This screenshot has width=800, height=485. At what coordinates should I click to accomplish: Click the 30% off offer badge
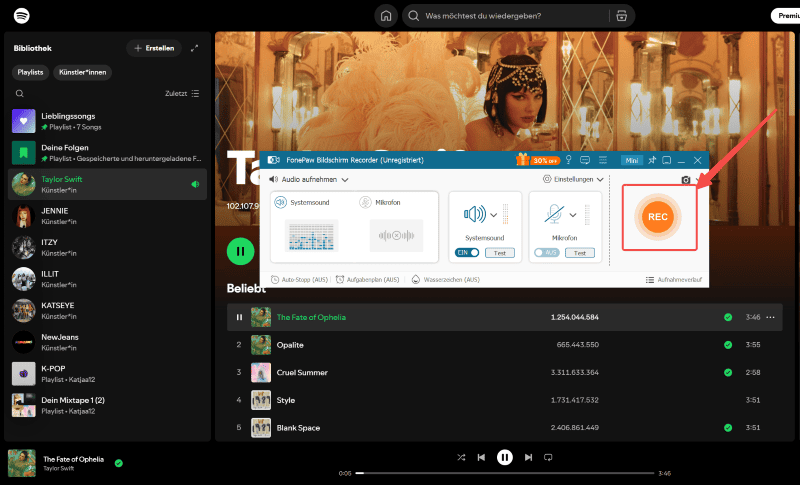[x=545, y=160]
